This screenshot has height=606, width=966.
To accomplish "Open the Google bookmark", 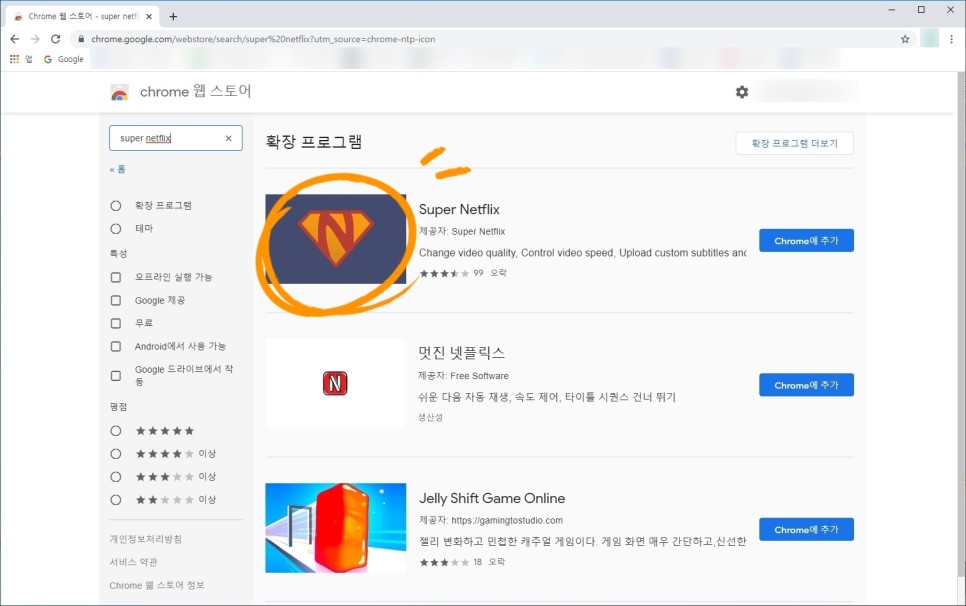I will coord(63,59).
